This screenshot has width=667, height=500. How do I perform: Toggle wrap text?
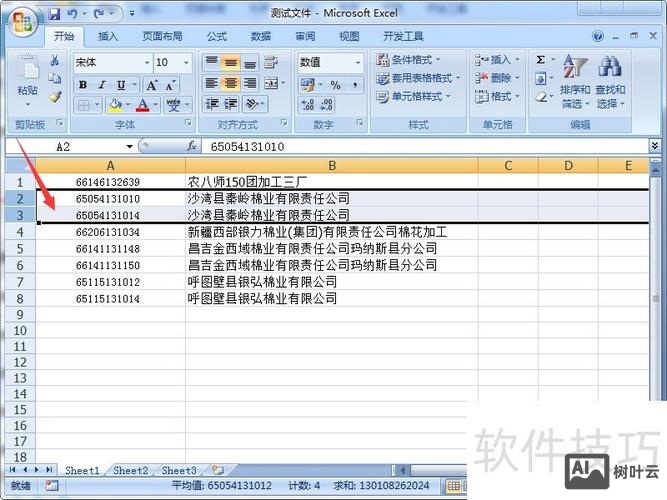[271, 62]
